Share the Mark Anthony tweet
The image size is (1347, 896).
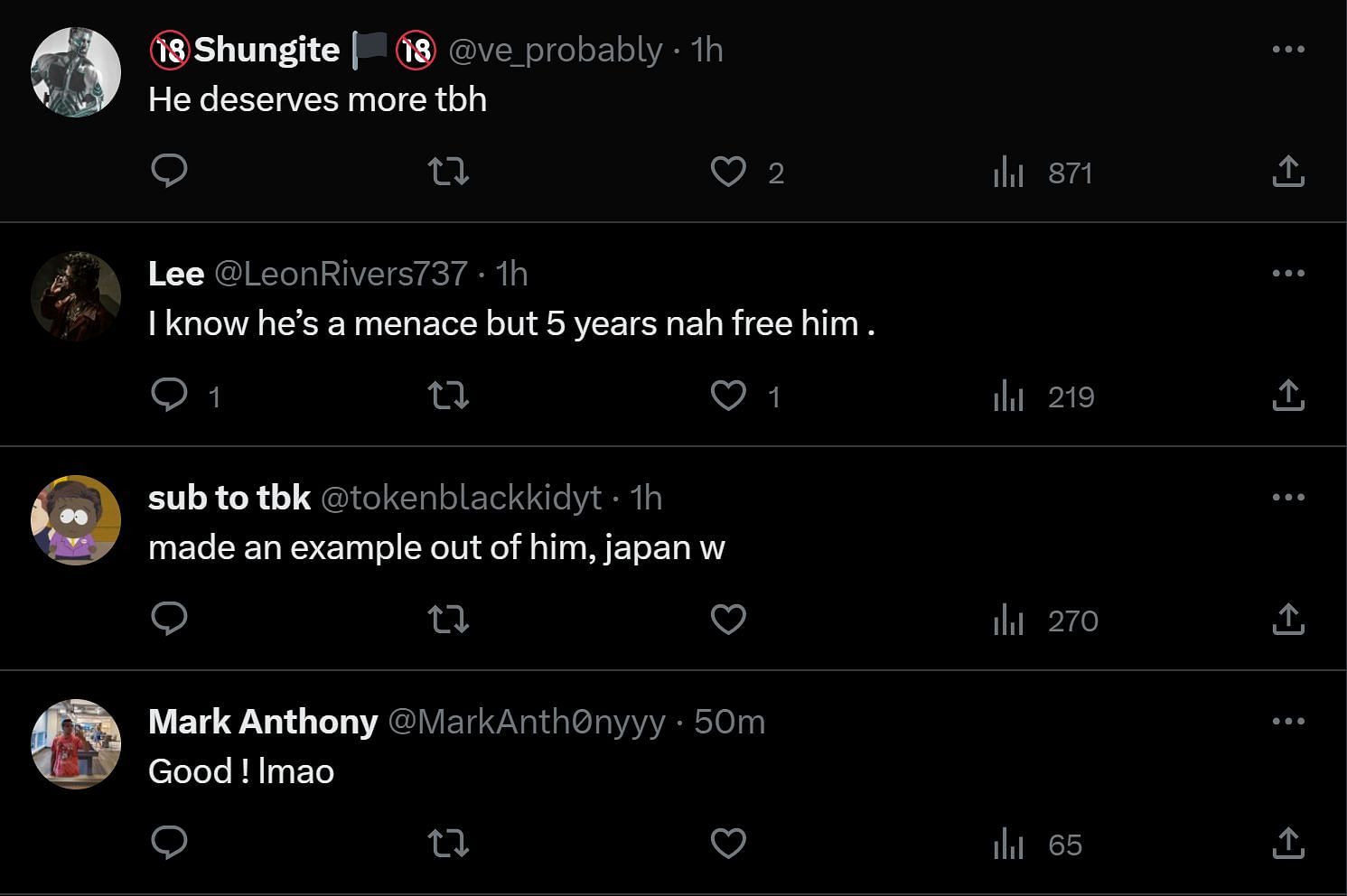(x=1288, y=844)
